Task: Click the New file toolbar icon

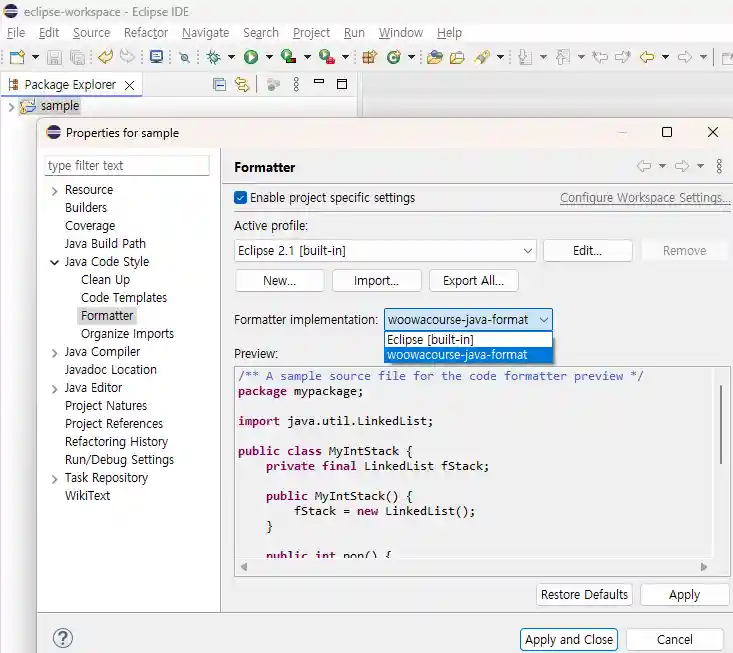Action: tap(17, 57)
